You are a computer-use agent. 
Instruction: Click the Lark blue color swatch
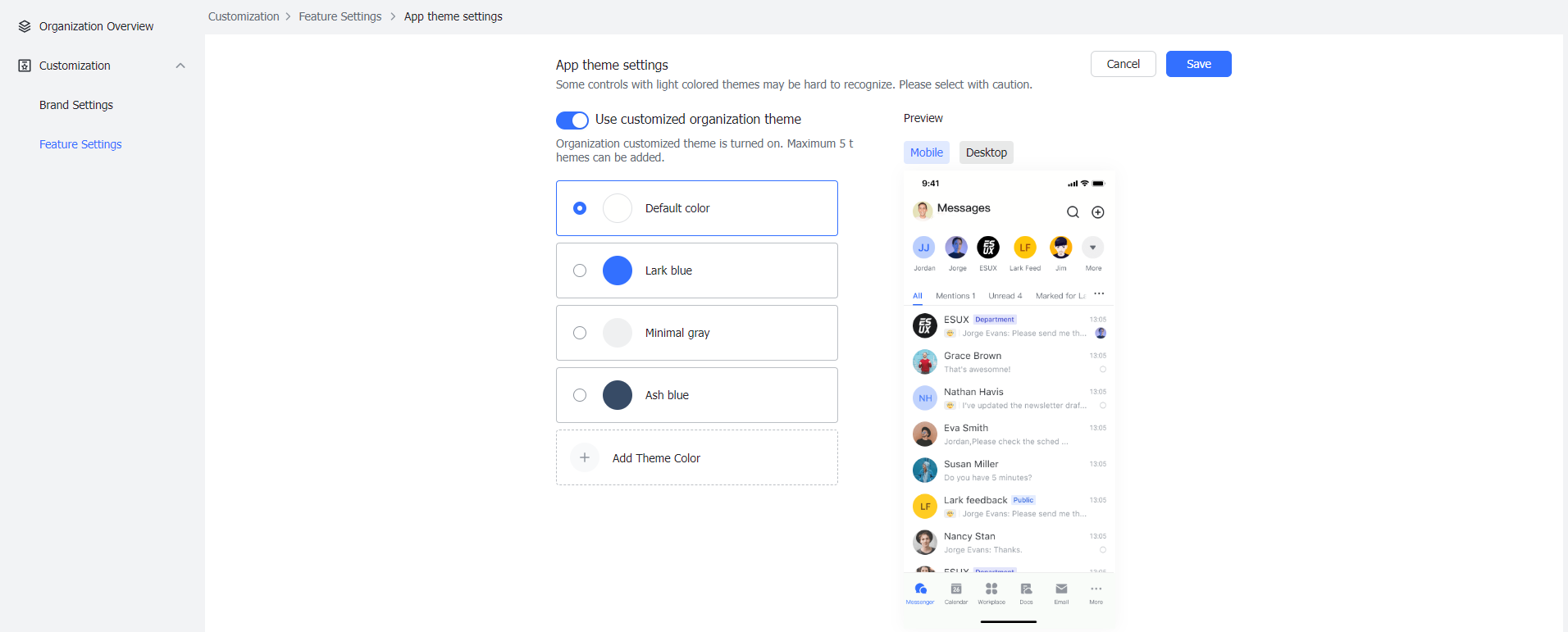click(x=618, y=271)
